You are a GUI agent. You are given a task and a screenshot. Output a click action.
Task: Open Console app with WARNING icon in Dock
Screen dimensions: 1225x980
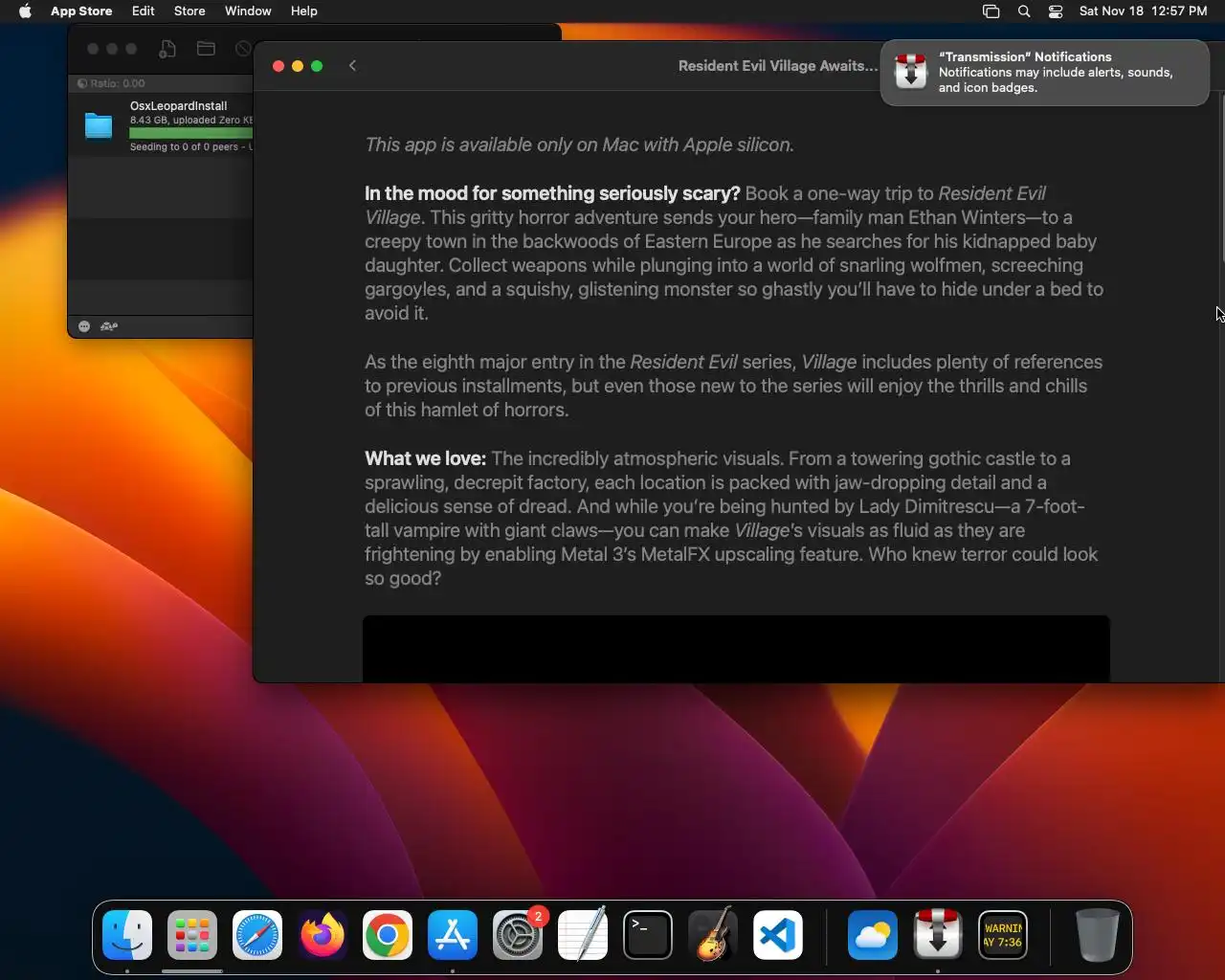tap(1003, 935)
